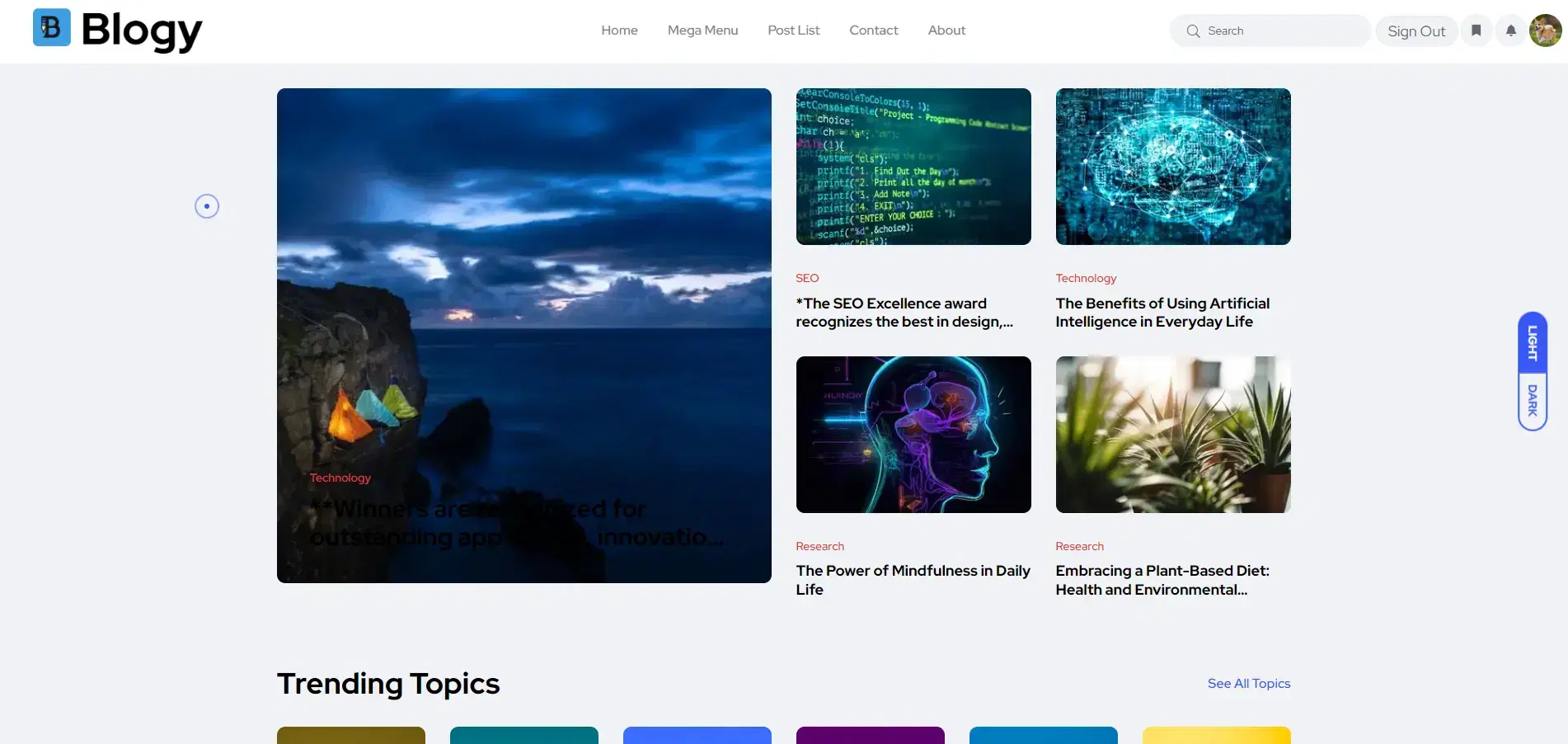Click the Technology tag on featured post
The image size is (1568, 744).
tap(340, 478)
